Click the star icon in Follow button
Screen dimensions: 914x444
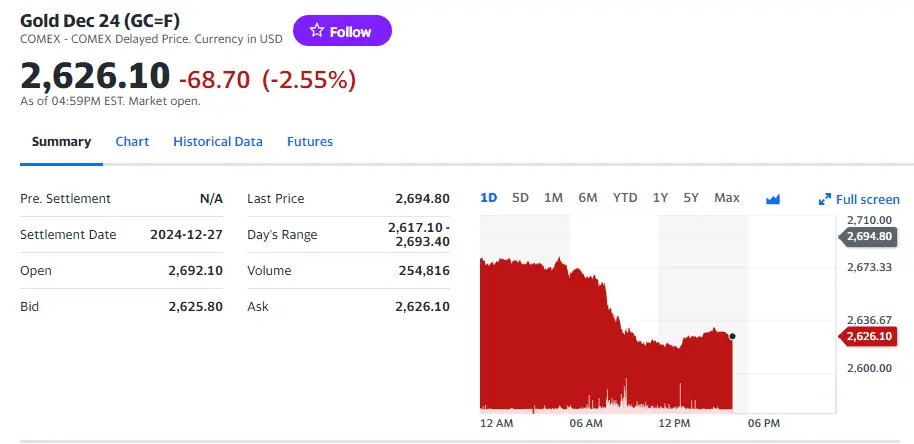[x=317, y=31]
